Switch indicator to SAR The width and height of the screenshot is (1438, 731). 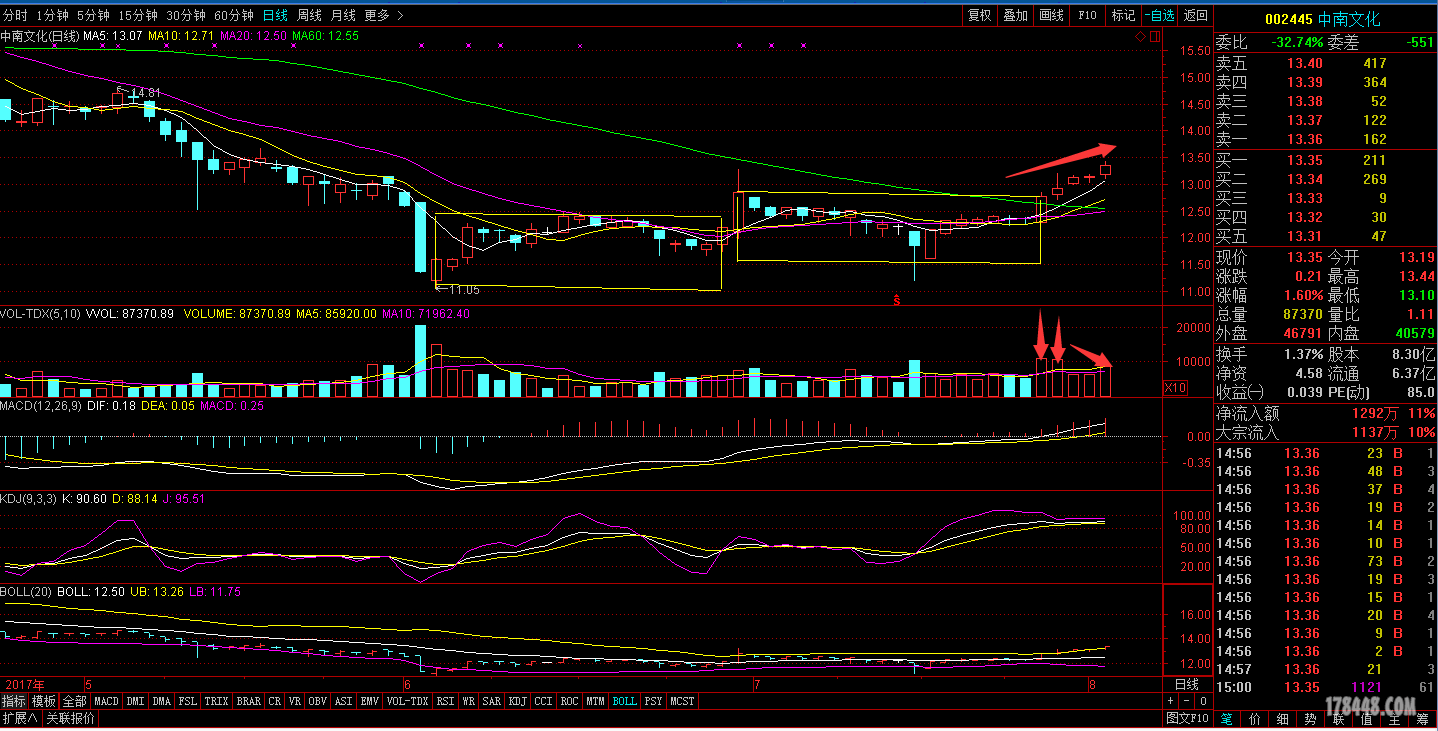(491, 701)
